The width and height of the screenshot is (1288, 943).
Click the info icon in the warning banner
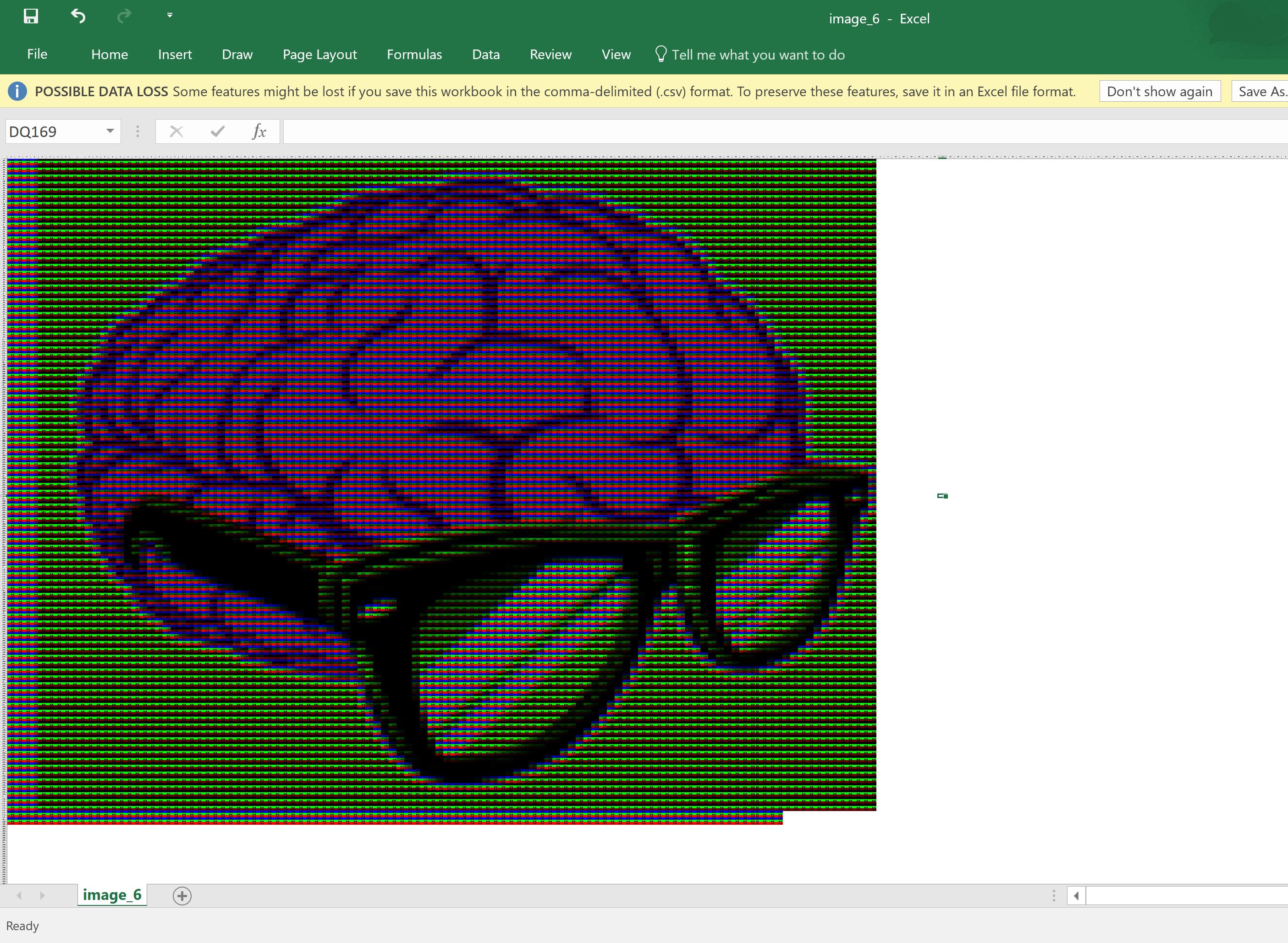tap(17, 91)
